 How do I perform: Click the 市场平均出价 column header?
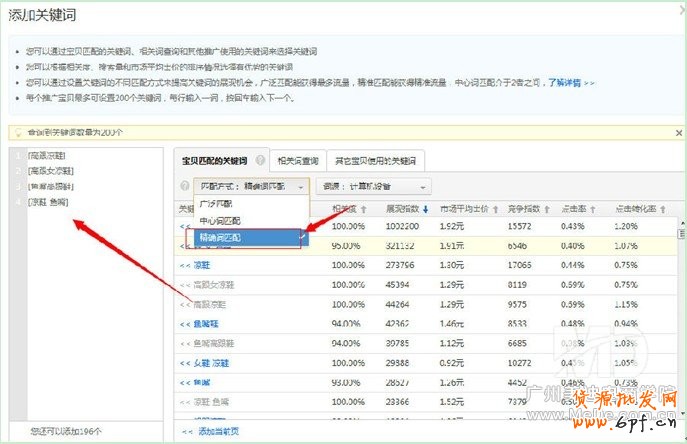coord(464,209)
